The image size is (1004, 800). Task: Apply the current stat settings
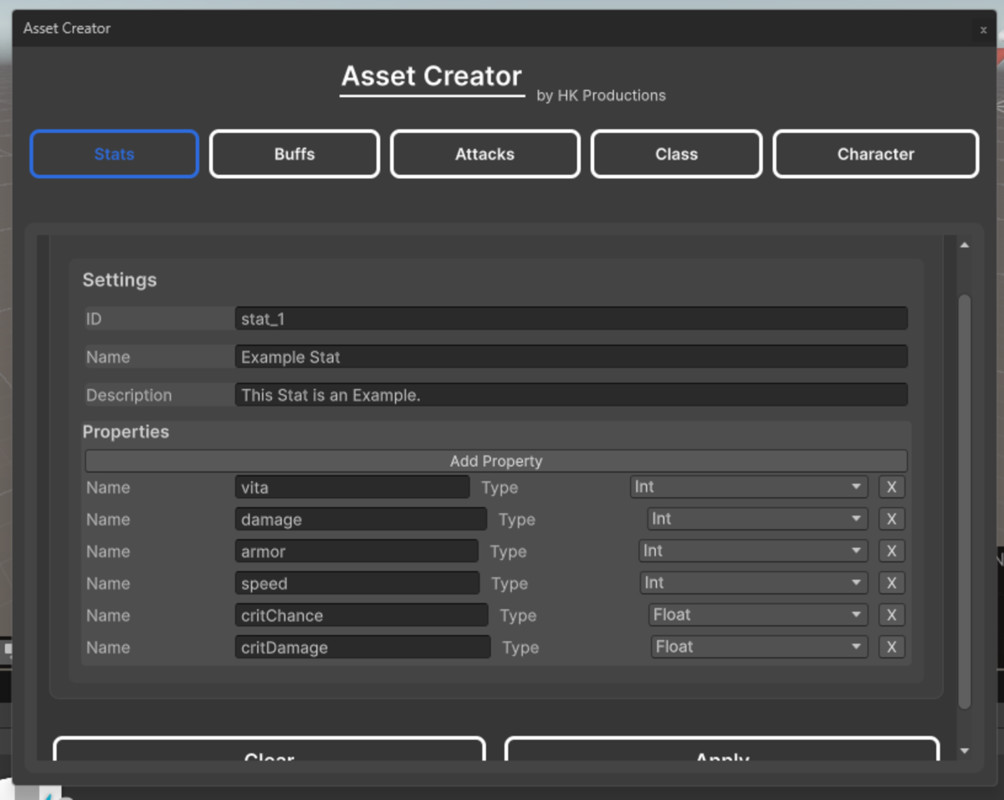[721, 755]
